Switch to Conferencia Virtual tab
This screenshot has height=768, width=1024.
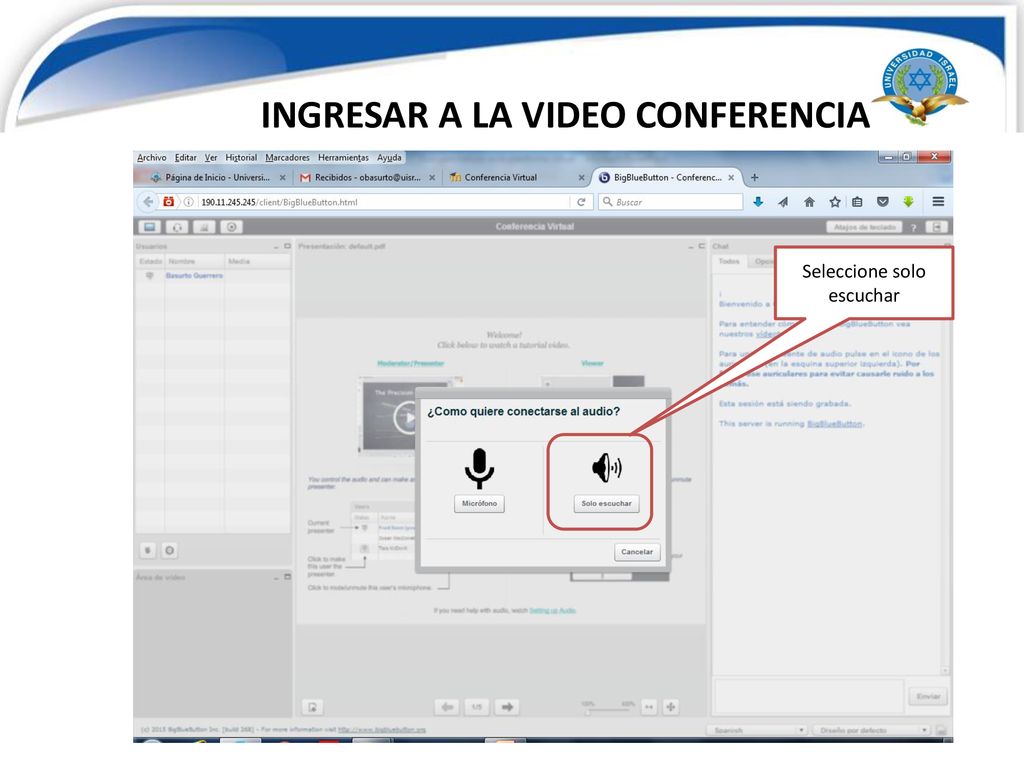[x=516, y=177]
